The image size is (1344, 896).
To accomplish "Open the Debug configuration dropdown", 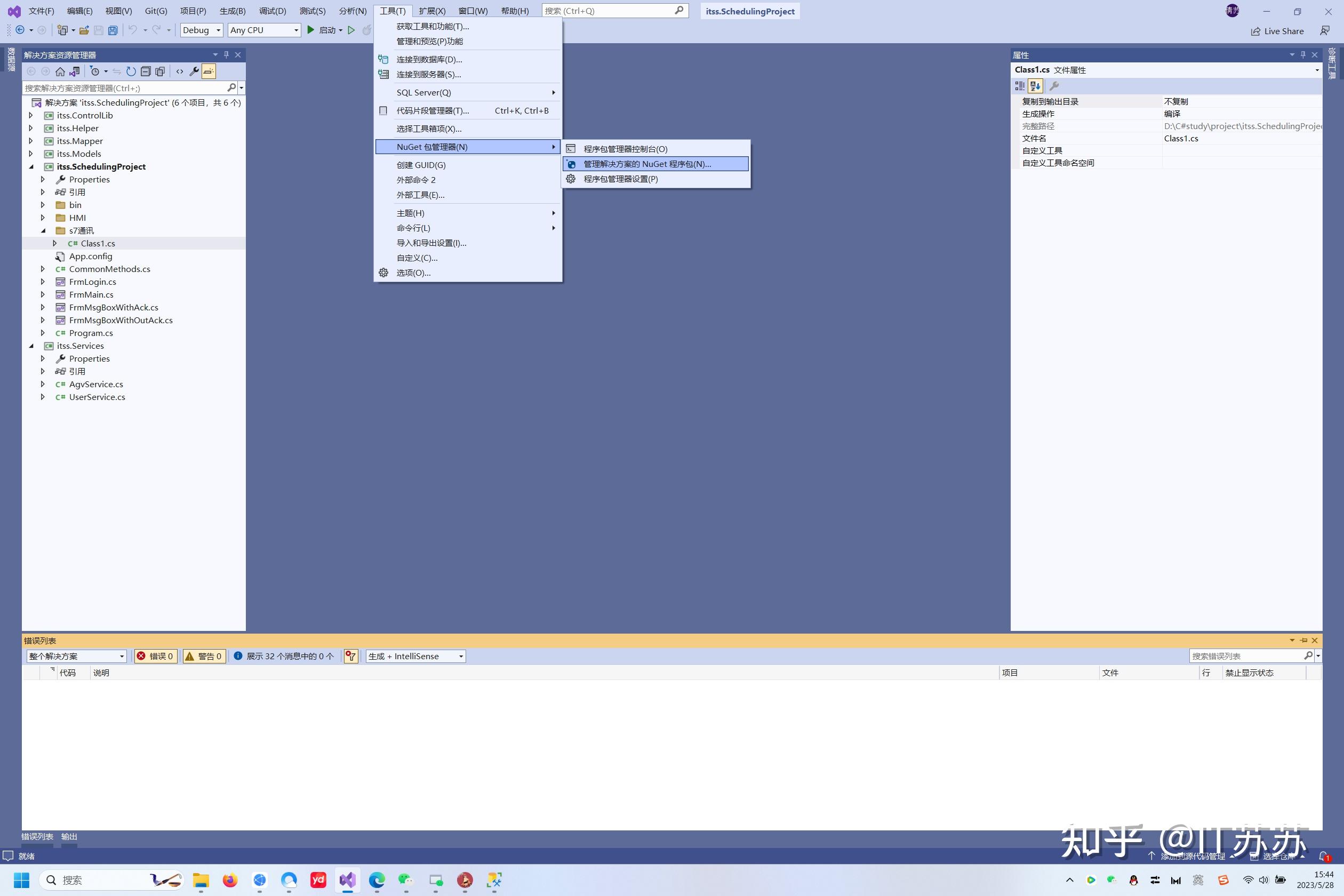I will tap(201, 30).
